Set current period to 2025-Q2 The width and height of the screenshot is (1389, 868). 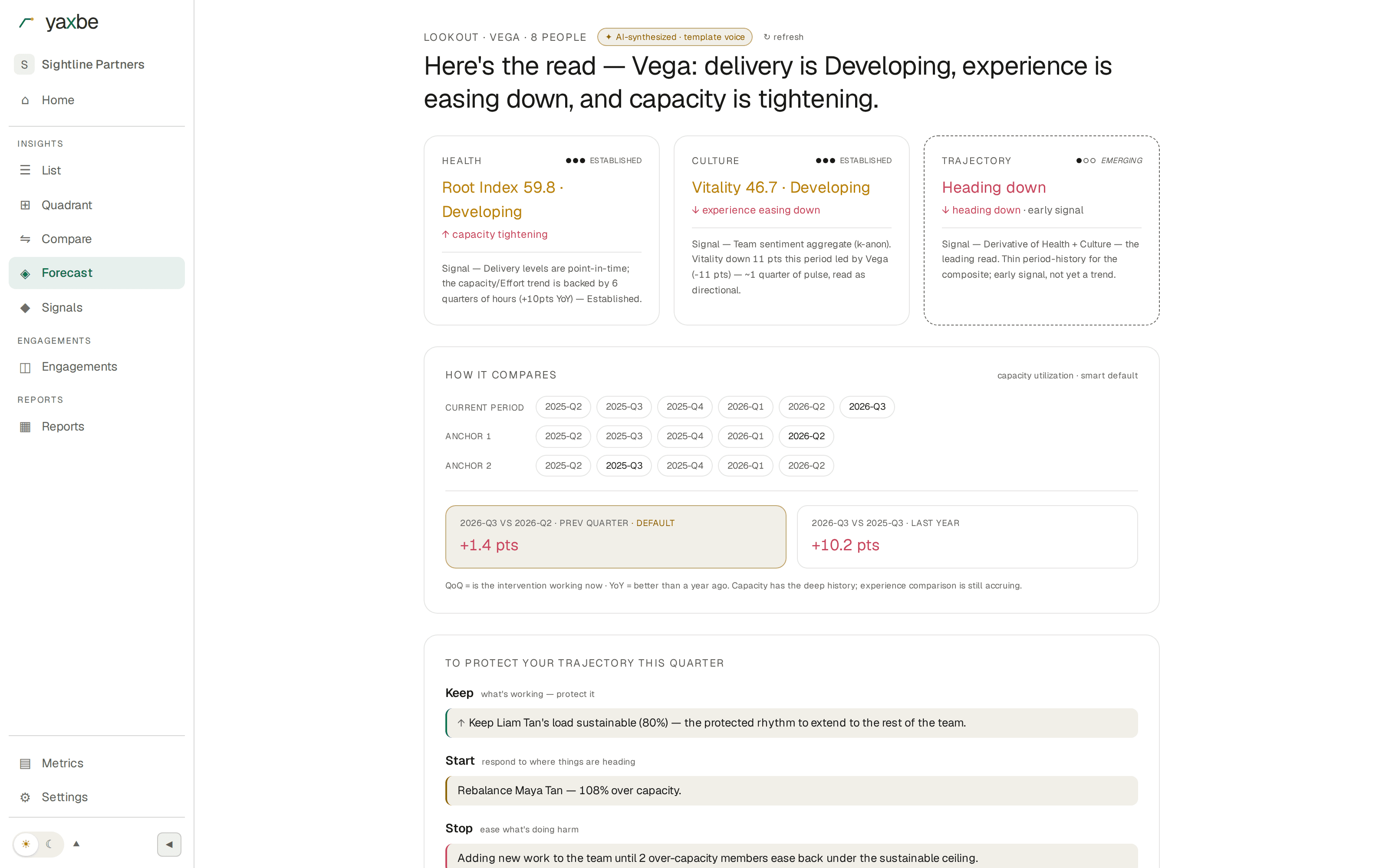point(563,407)
